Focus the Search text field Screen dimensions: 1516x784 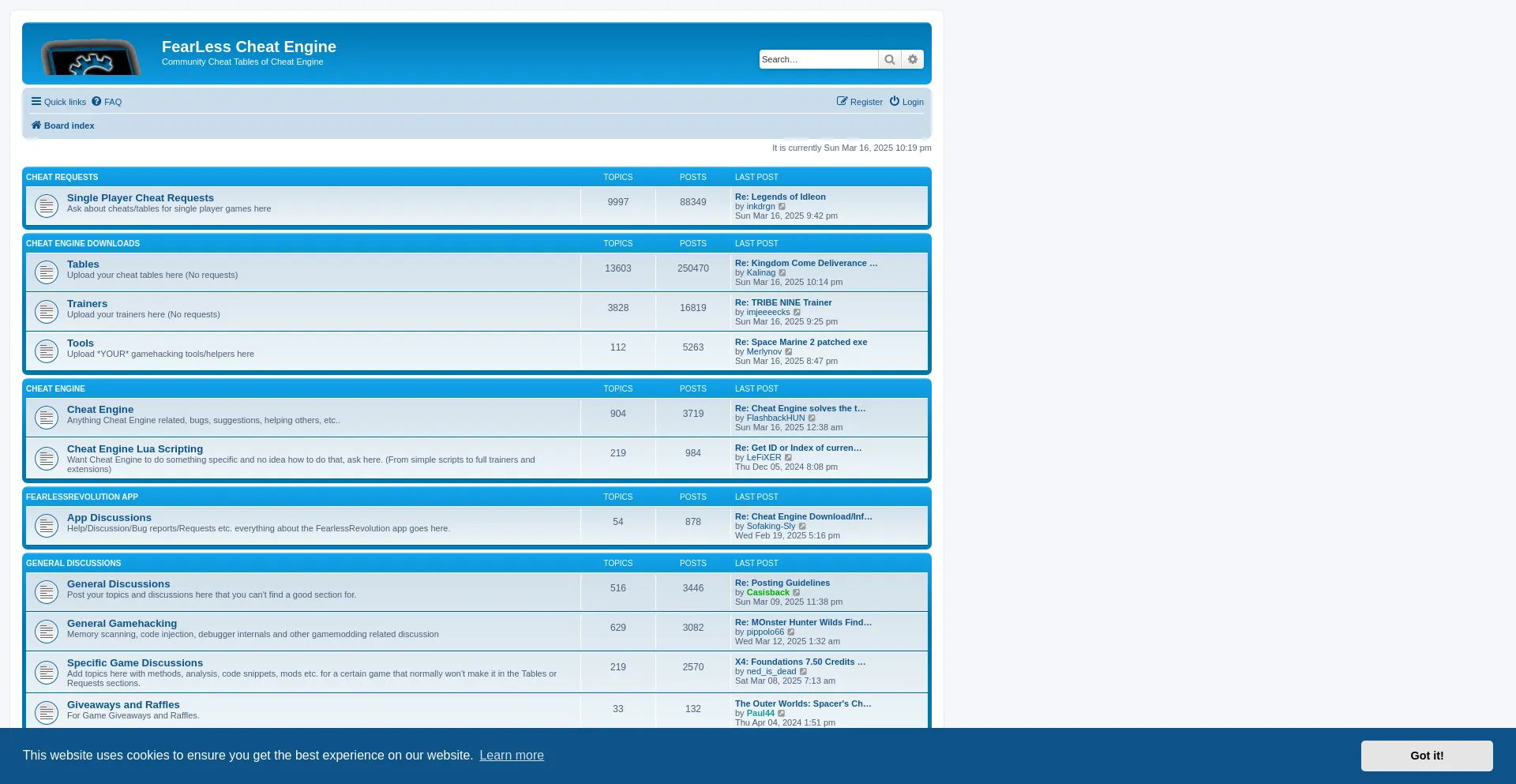[x=818, y=59]
